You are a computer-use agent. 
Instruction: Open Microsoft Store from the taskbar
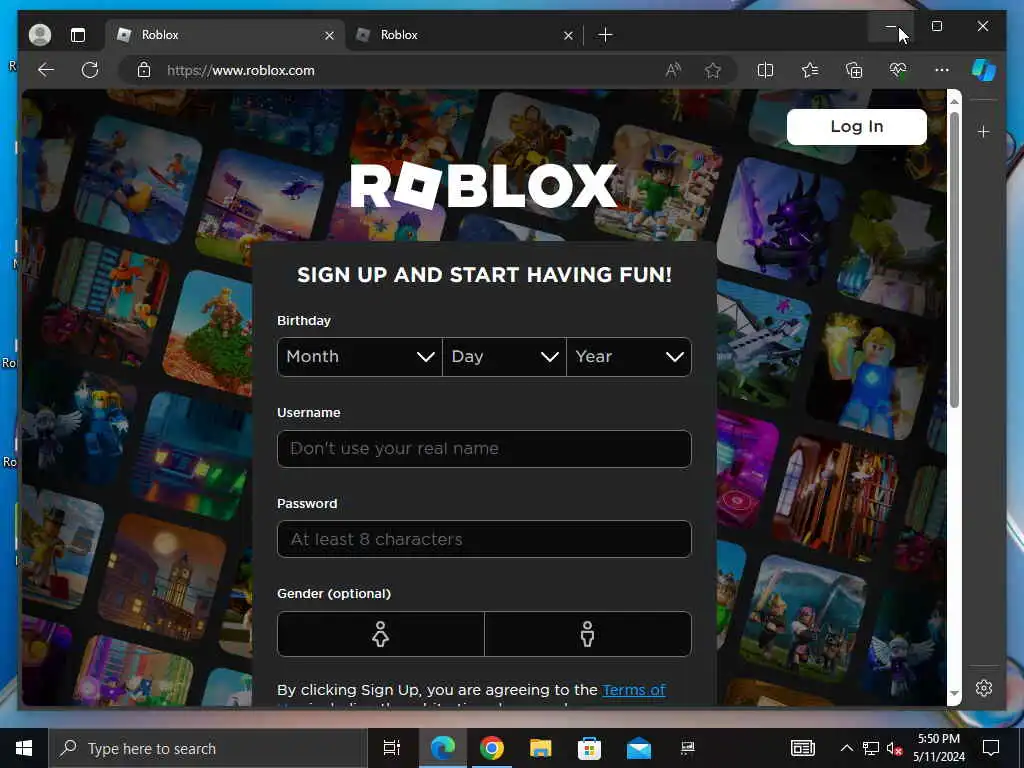tap(589, 748)
